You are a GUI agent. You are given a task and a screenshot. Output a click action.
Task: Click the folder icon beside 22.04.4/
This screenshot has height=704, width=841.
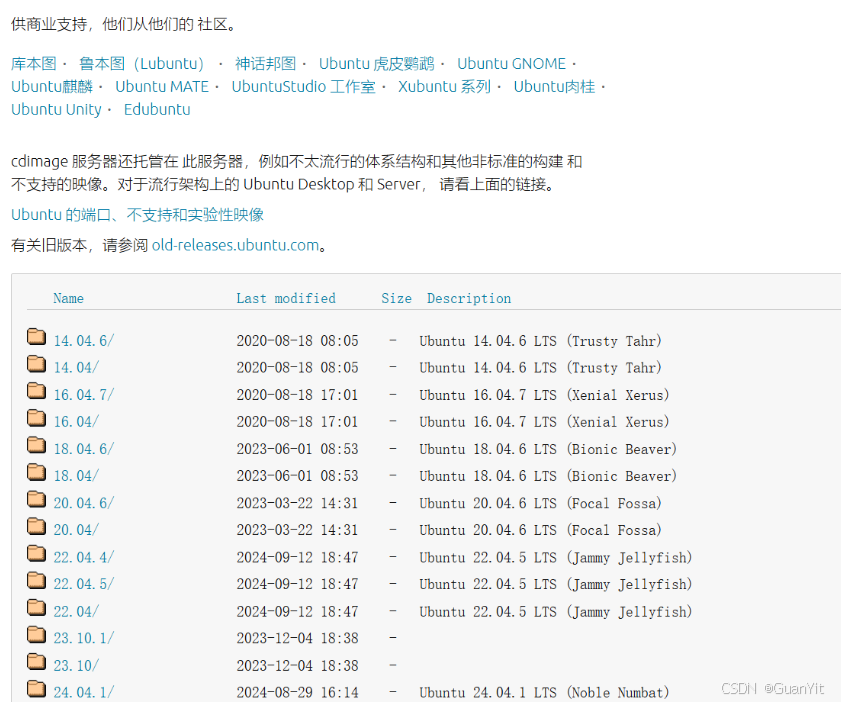(36, 554)
